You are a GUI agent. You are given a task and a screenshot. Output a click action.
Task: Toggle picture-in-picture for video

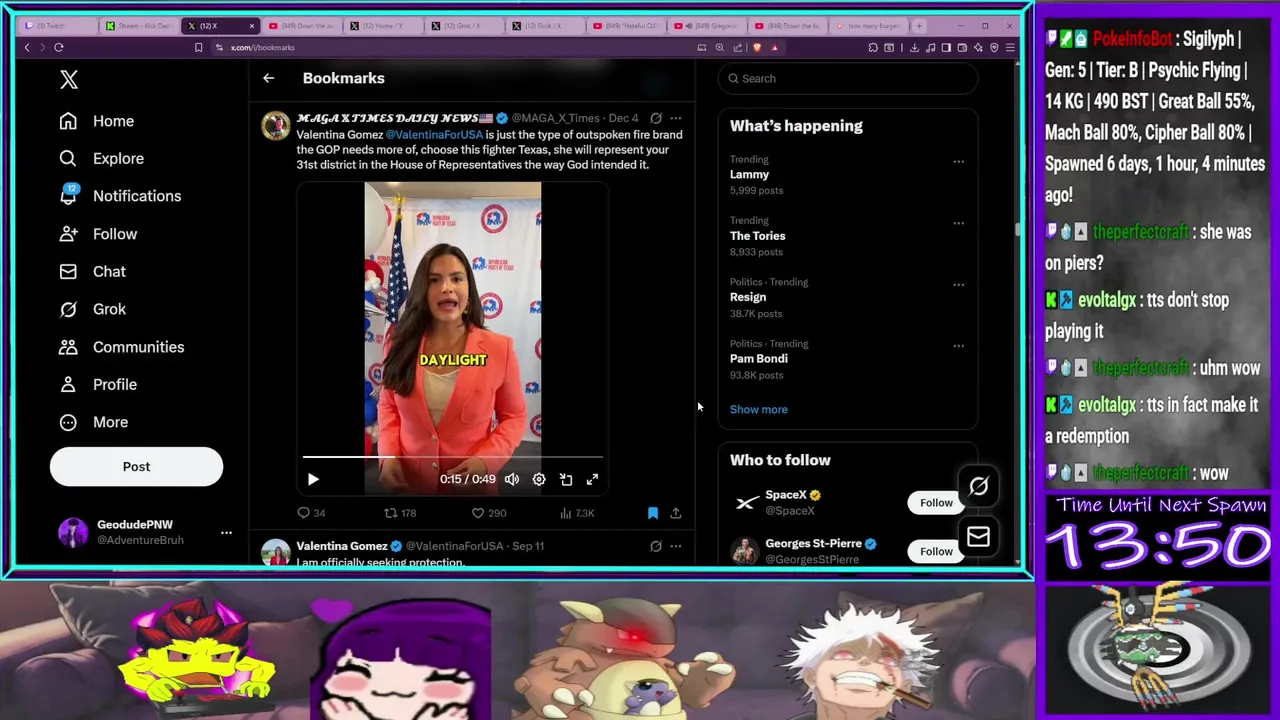point(566,480)
